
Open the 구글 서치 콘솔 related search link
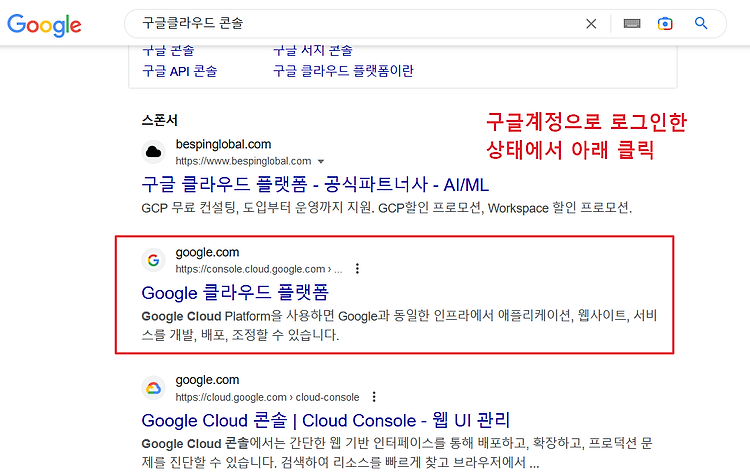(x=313, y=50)
